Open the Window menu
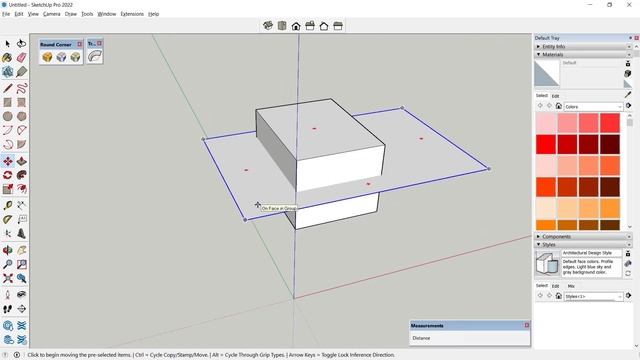 tap(107, 14)
